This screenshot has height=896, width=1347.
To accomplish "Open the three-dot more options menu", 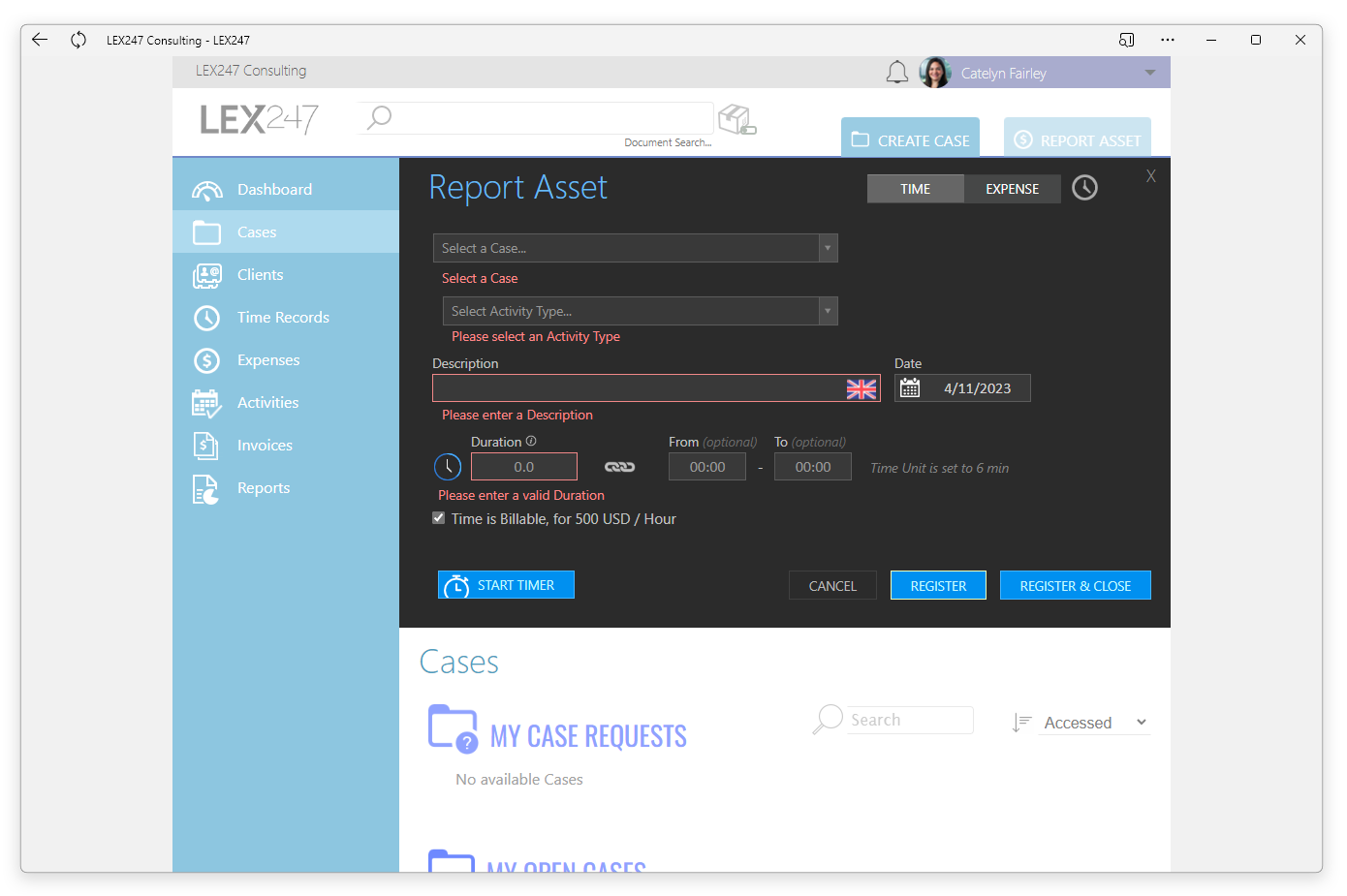I will 1168,40.
